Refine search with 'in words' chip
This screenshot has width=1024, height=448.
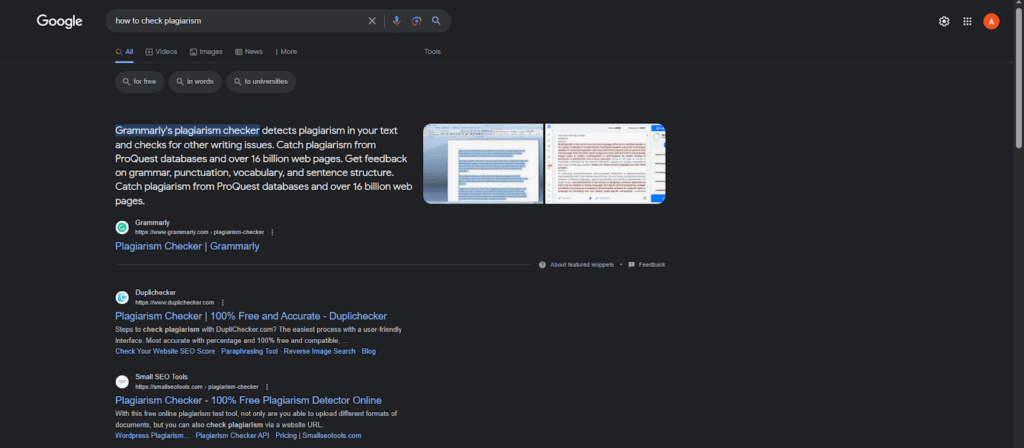pos(195,82)
